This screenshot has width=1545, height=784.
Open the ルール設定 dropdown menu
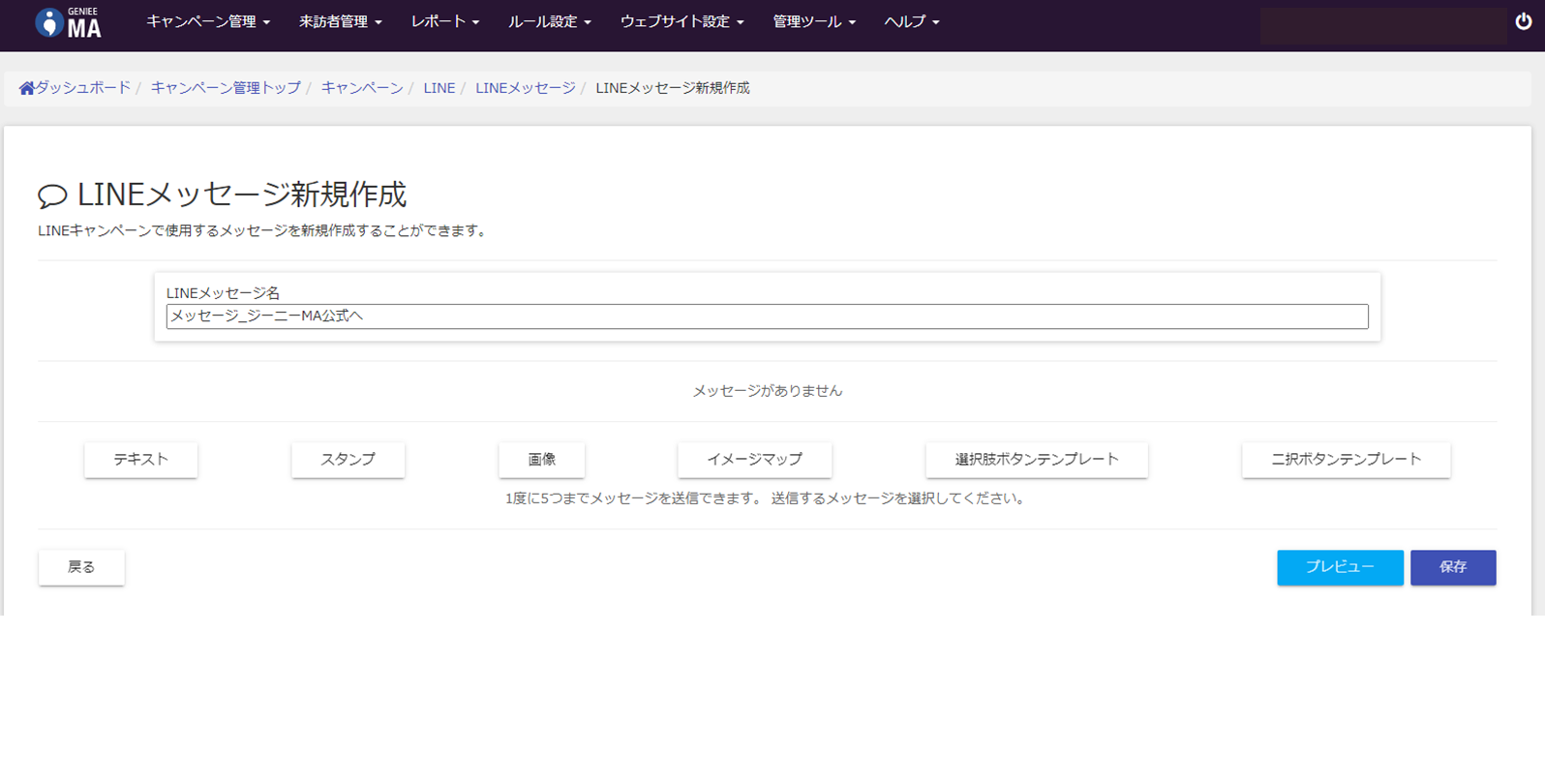[550, 21]
